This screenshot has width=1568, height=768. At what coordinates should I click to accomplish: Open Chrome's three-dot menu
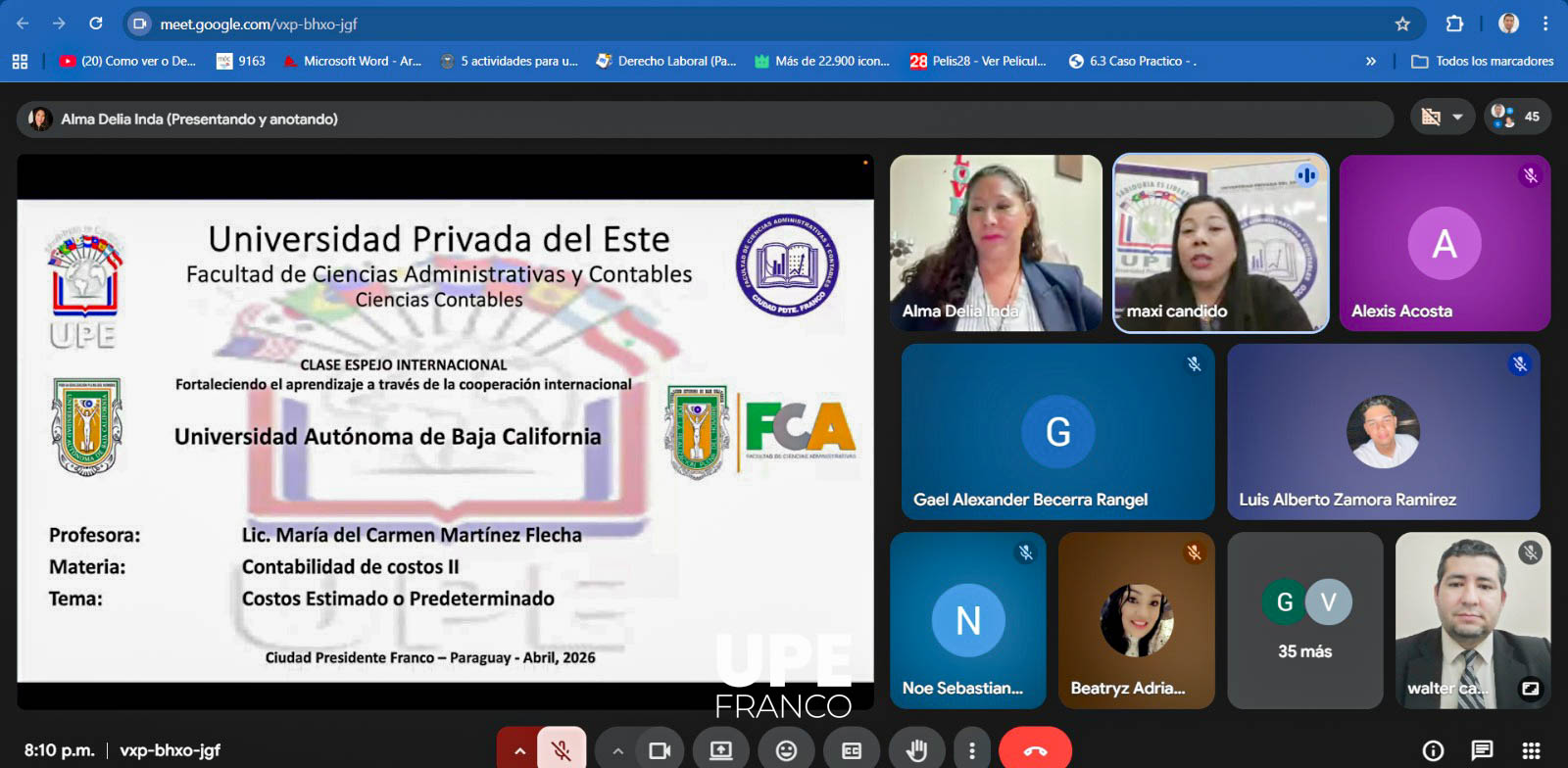(x=1545, y=24)
